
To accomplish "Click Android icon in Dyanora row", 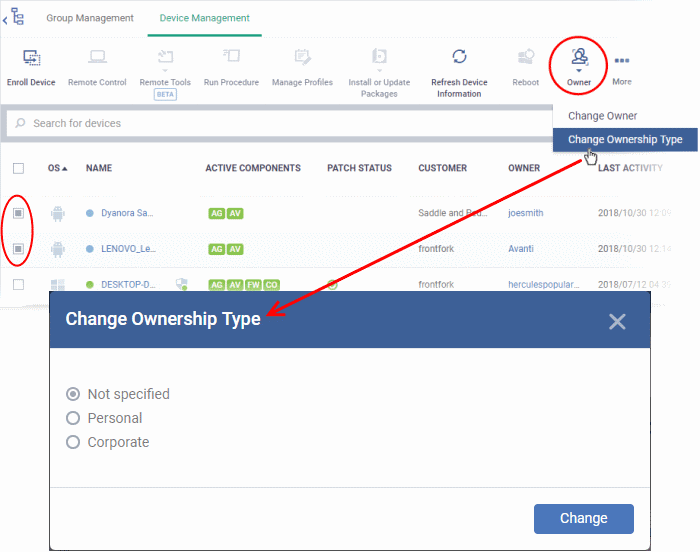I will point(58,213).
